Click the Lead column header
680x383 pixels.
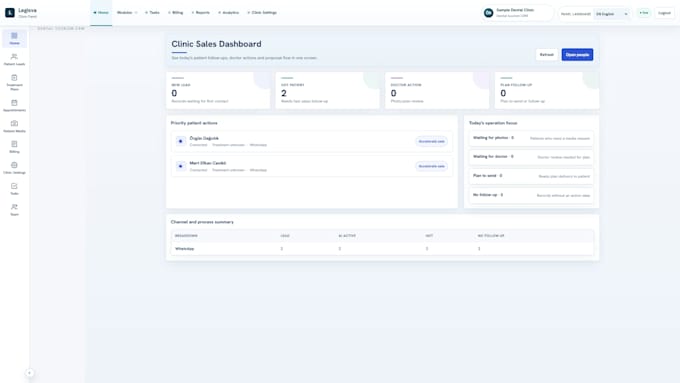[285, 236]
